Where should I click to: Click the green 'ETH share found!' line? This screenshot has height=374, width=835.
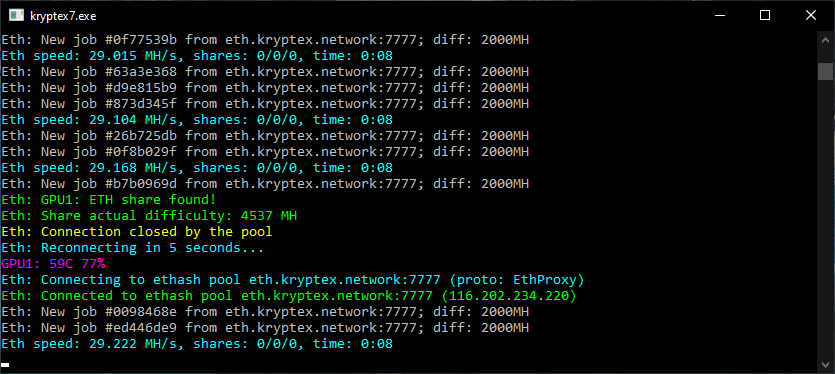pos(109,200)
